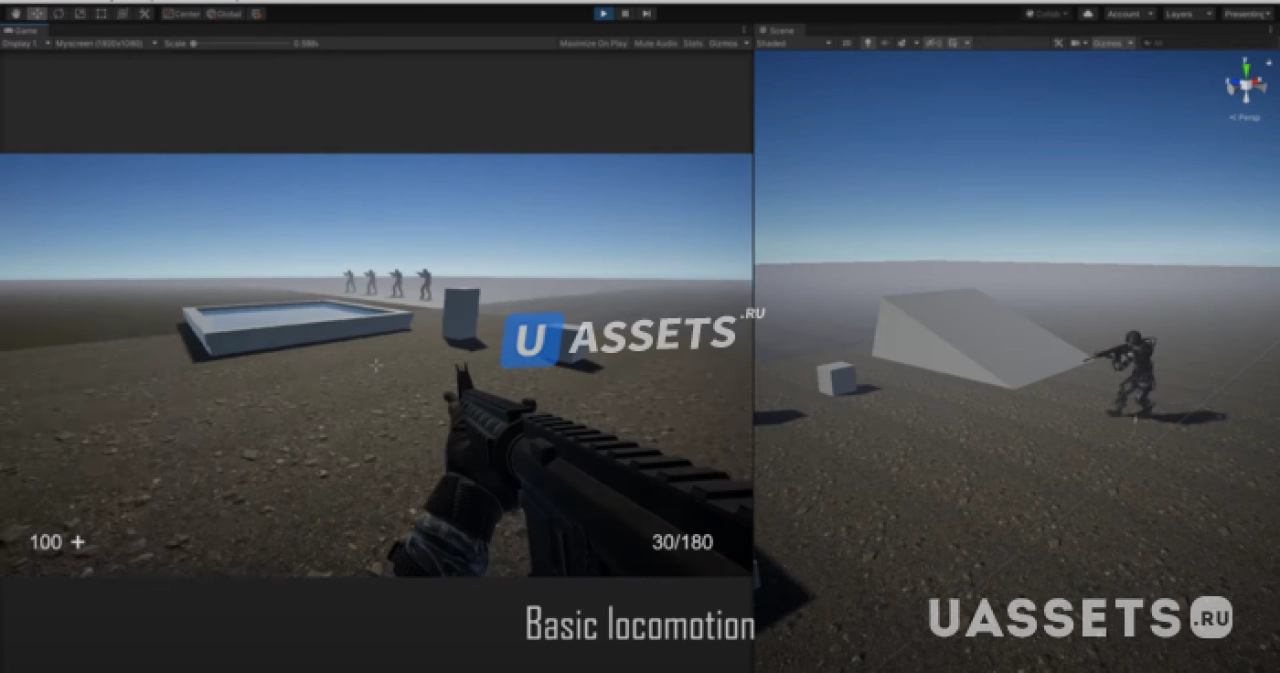Open Scene camera settings icon
1280x673 pixels.
(x=1076, y=44)
